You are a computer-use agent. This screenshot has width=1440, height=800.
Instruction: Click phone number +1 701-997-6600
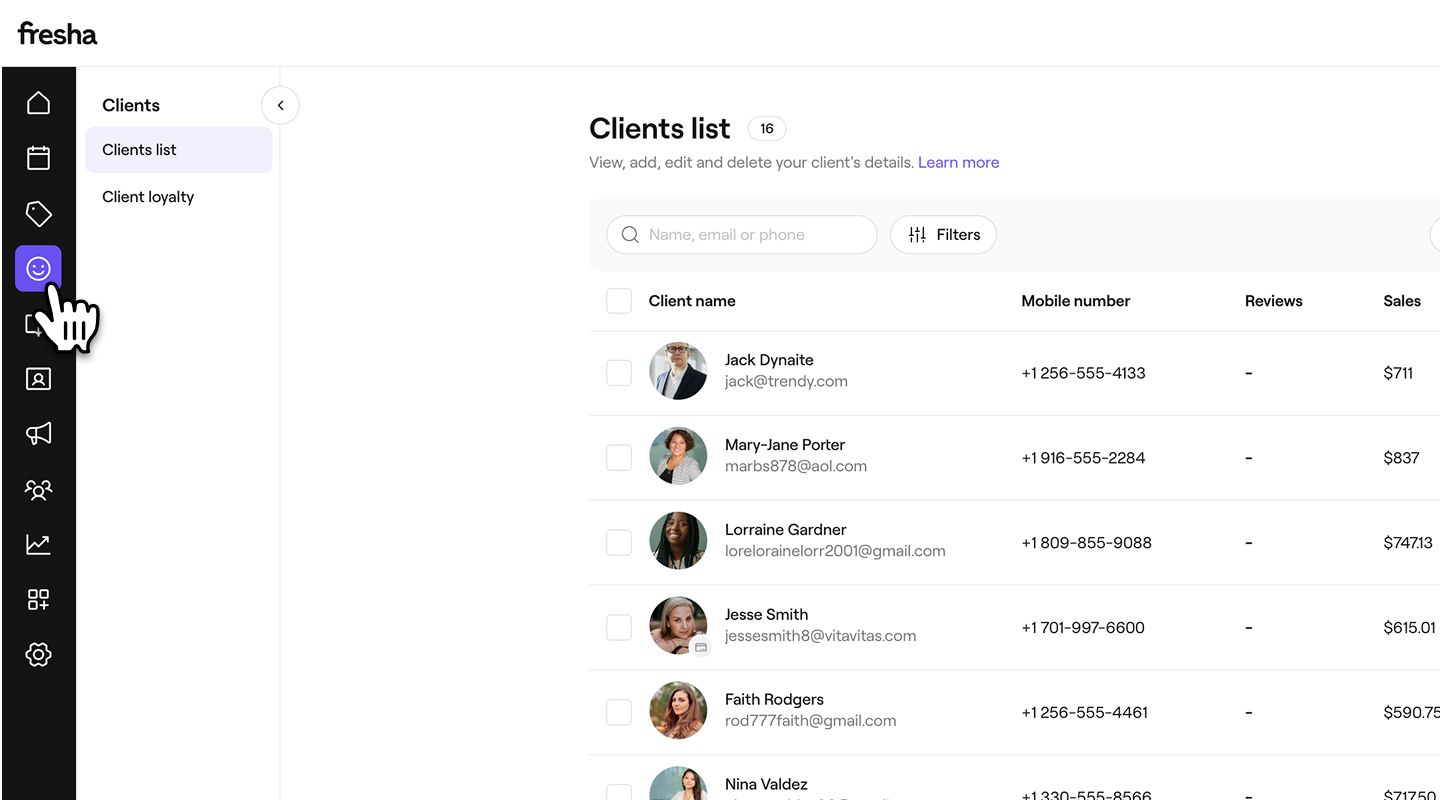[1083, 628]
